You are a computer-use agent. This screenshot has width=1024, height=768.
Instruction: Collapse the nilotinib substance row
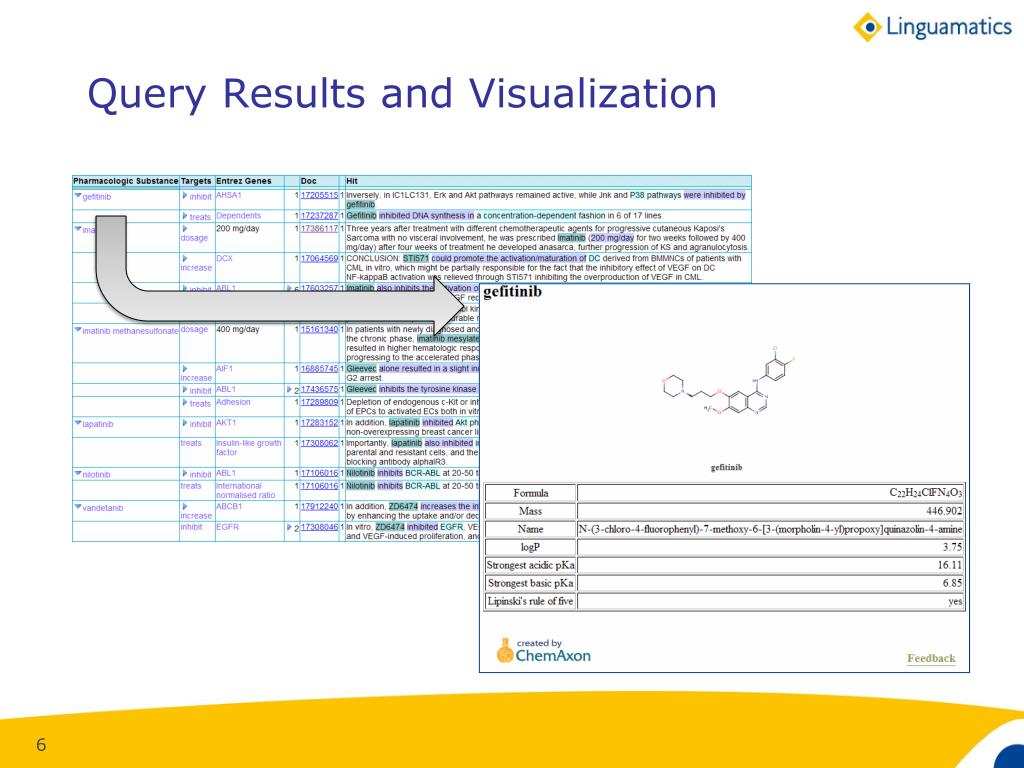[78, 473]
